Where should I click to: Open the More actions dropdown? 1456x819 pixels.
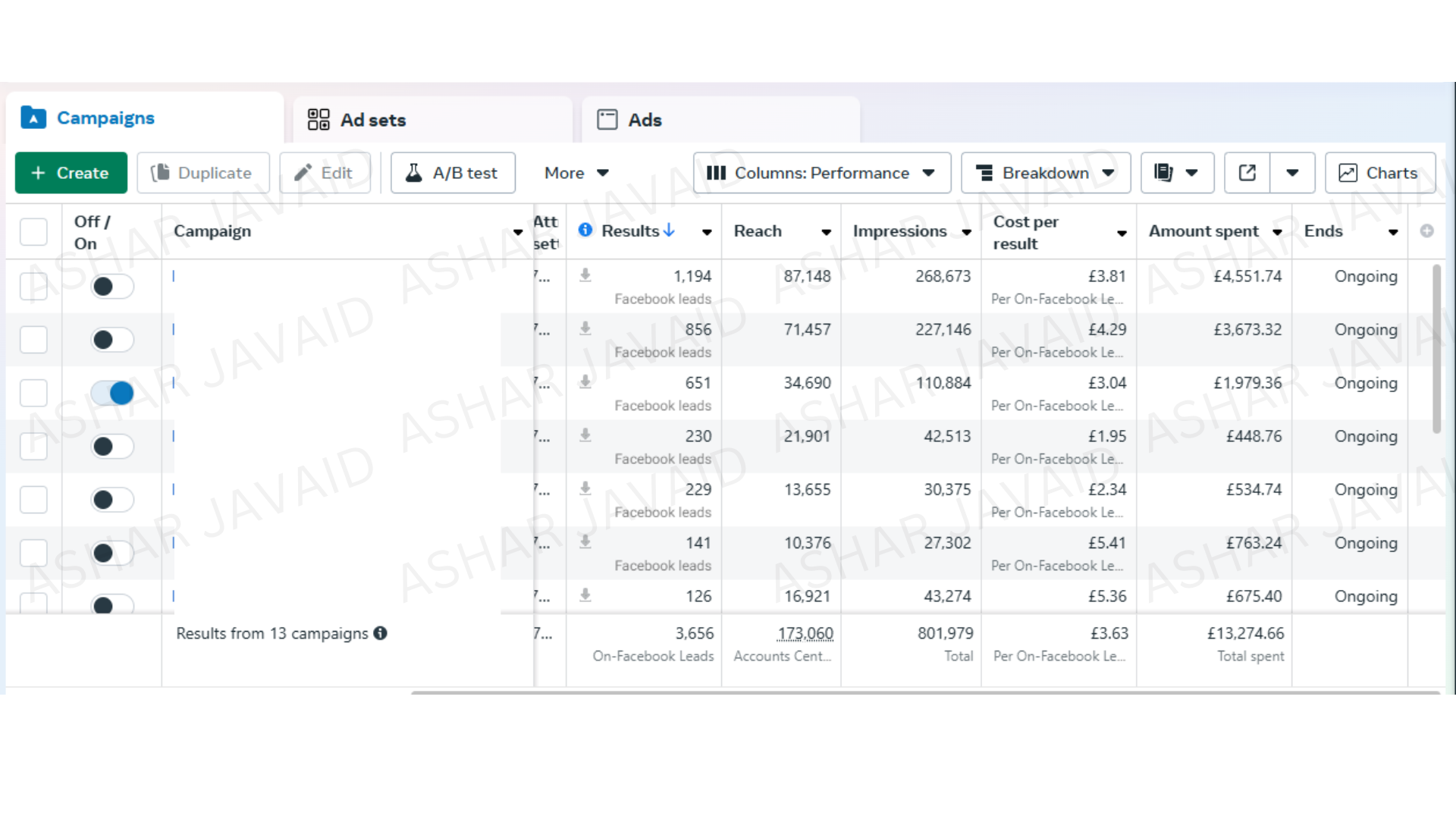(576, 173)
